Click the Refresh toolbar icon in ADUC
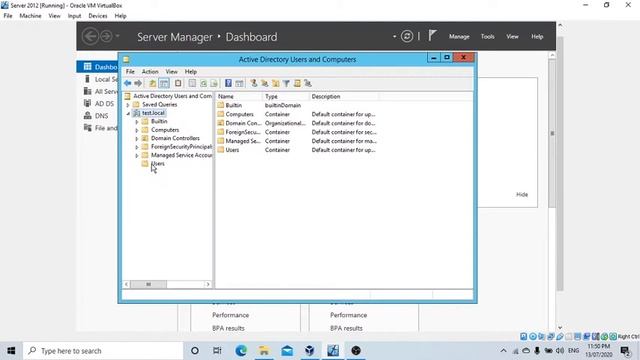The width and height of the screenshot is (640, 360). [203, 83]
